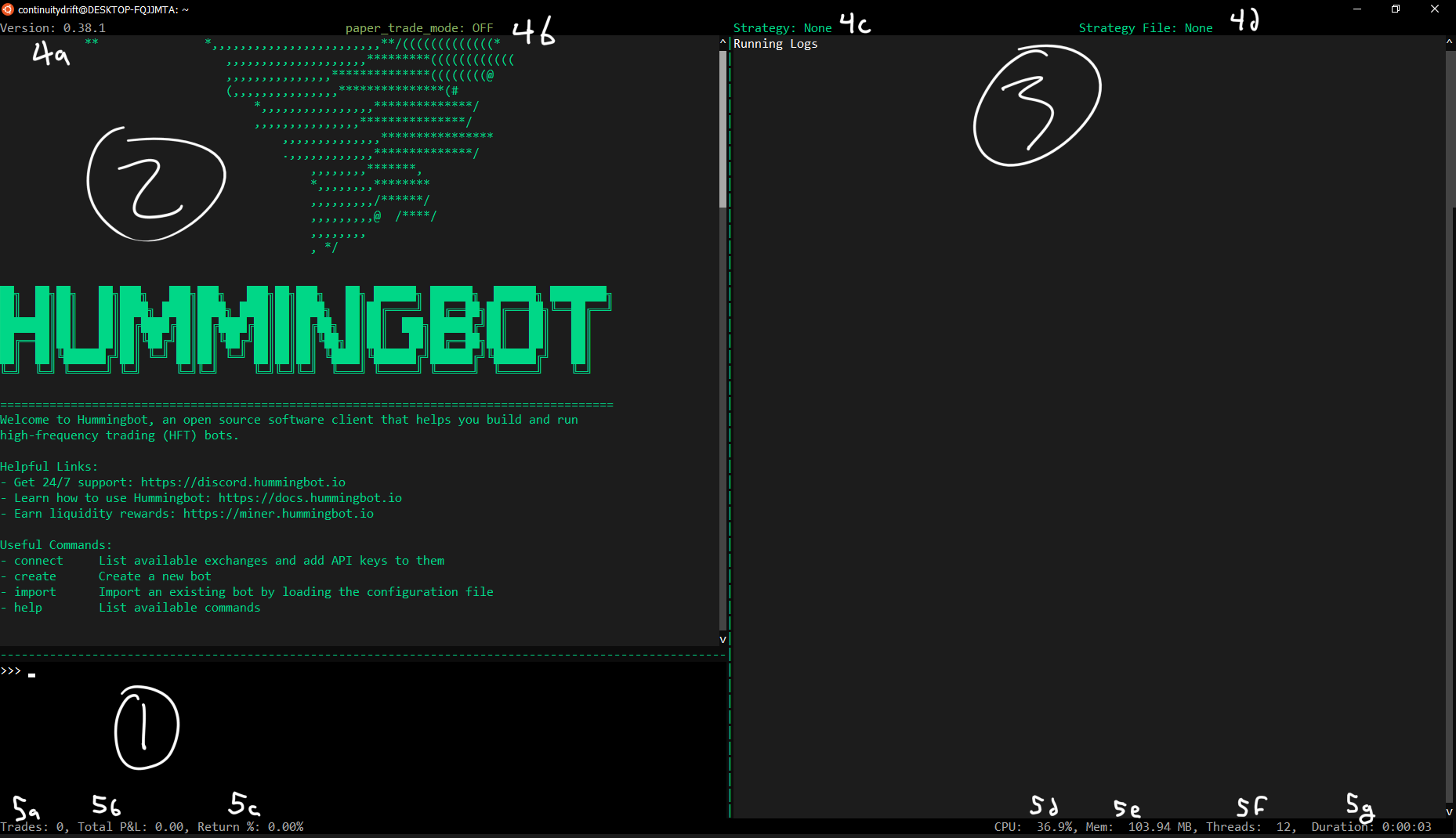Click the left pane scrollbar thumb
Screen dimensions: 1456x838
723,129
